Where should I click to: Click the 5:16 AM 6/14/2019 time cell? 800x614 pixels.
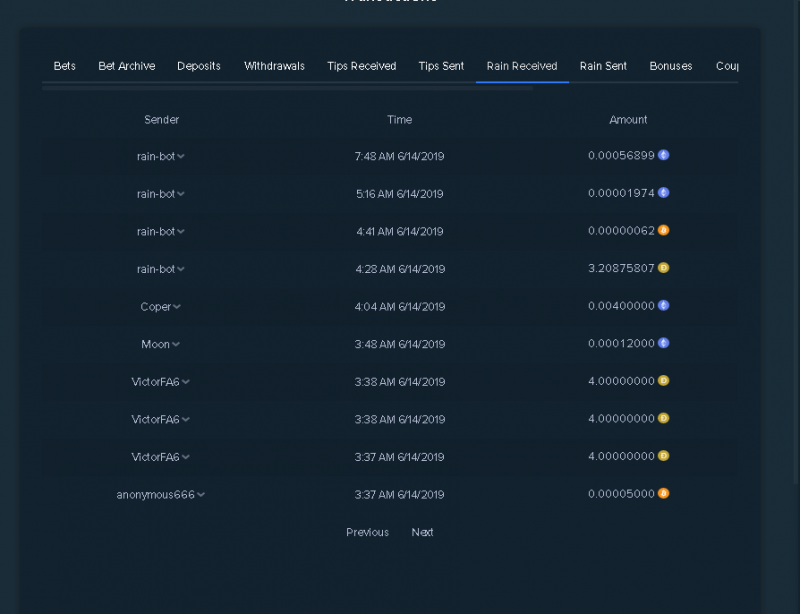point(399,194)
